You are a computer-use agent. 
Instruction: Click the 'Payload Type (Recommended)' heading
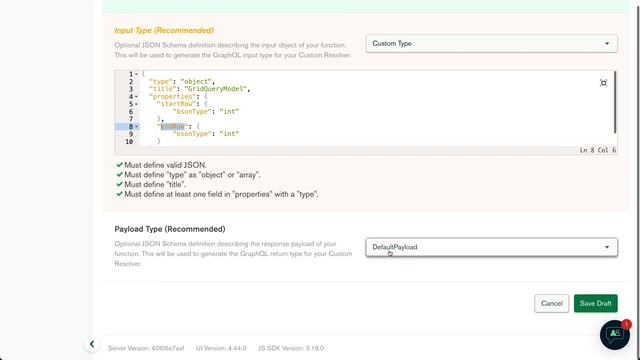coord(170,229)
